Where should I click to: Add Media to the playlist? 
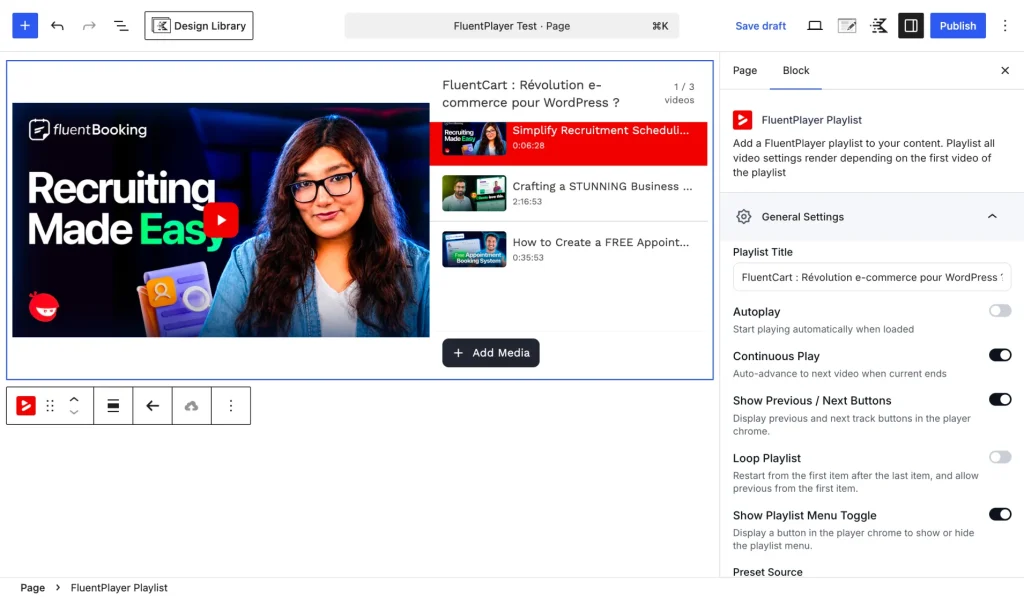[x=490, y=353]
